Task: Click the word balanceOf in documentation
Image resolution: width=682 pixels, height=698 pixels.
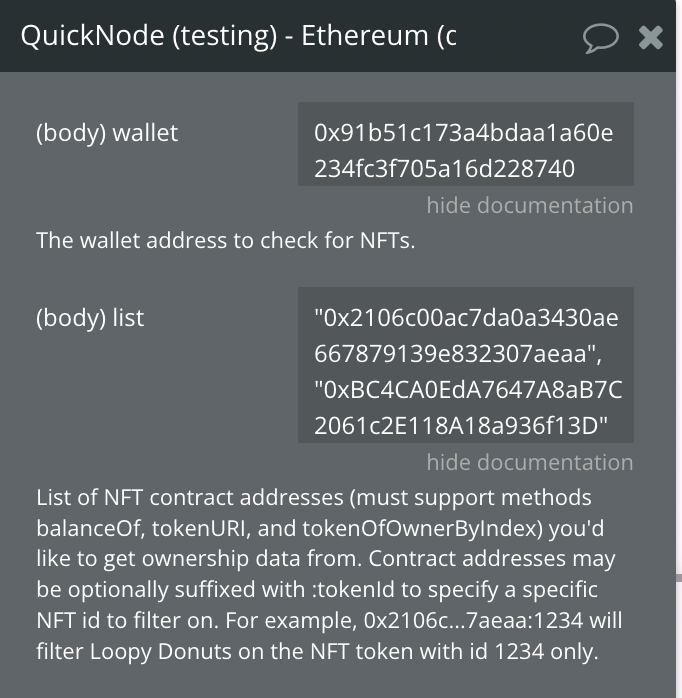Action: click(84, 528)
